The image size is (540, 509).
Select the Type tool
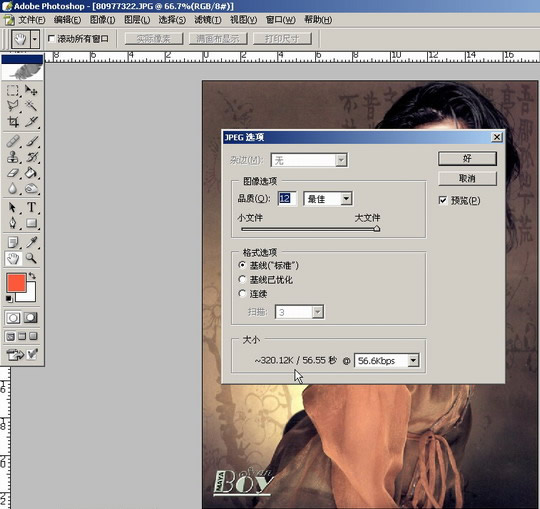tap(31, 207)
